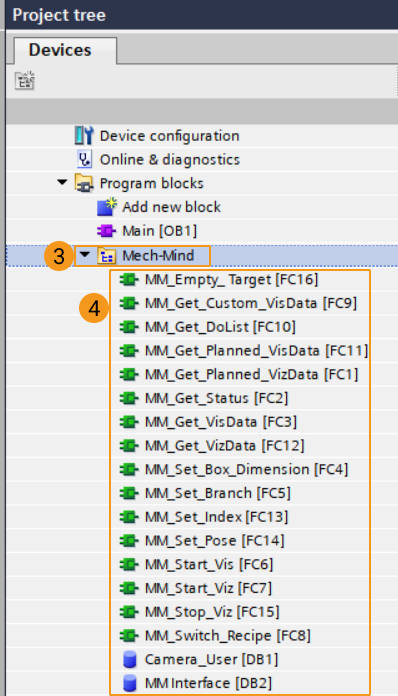Select MM_Get_VisData [FC3] text
Viewport: 398px width, 696px height.
click(x=221, y=422)
